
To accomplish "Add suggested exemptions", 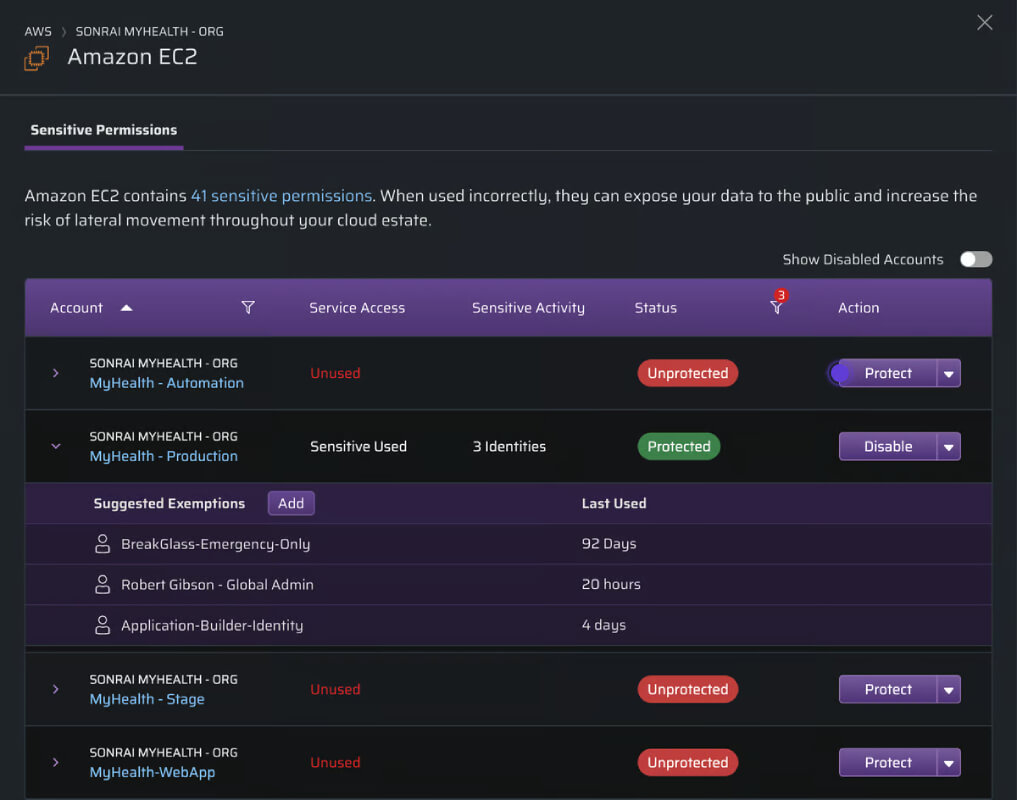I will (x=291, y=503).
